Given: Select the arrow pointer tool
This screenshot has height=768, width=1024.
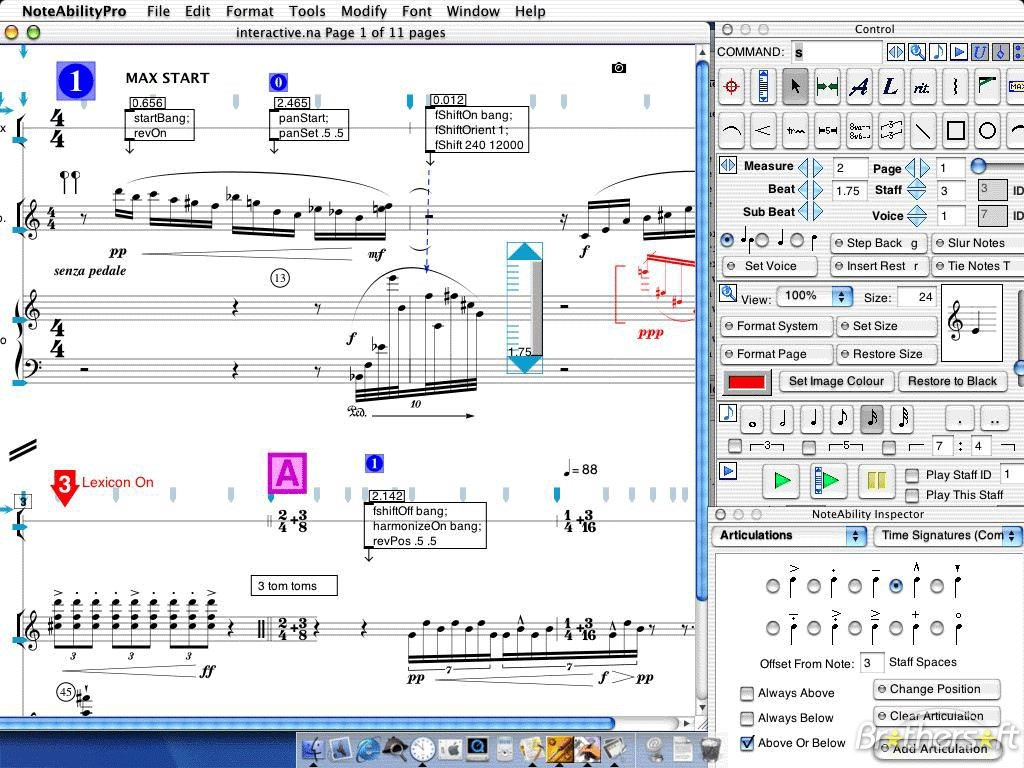Looking at the screenshot, I should [x=795, y=88].
